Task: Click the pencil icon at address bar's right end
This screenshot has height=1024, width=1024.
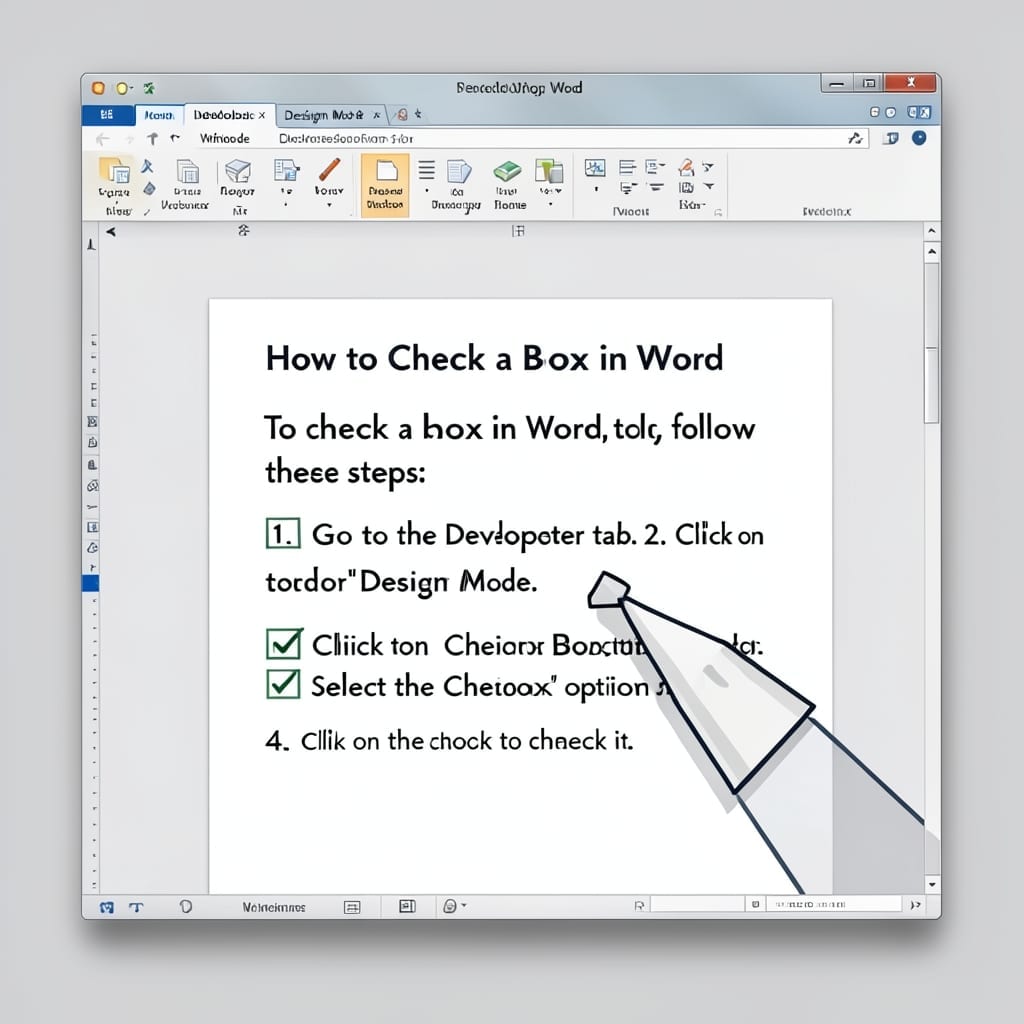Action: pos(856,138)
